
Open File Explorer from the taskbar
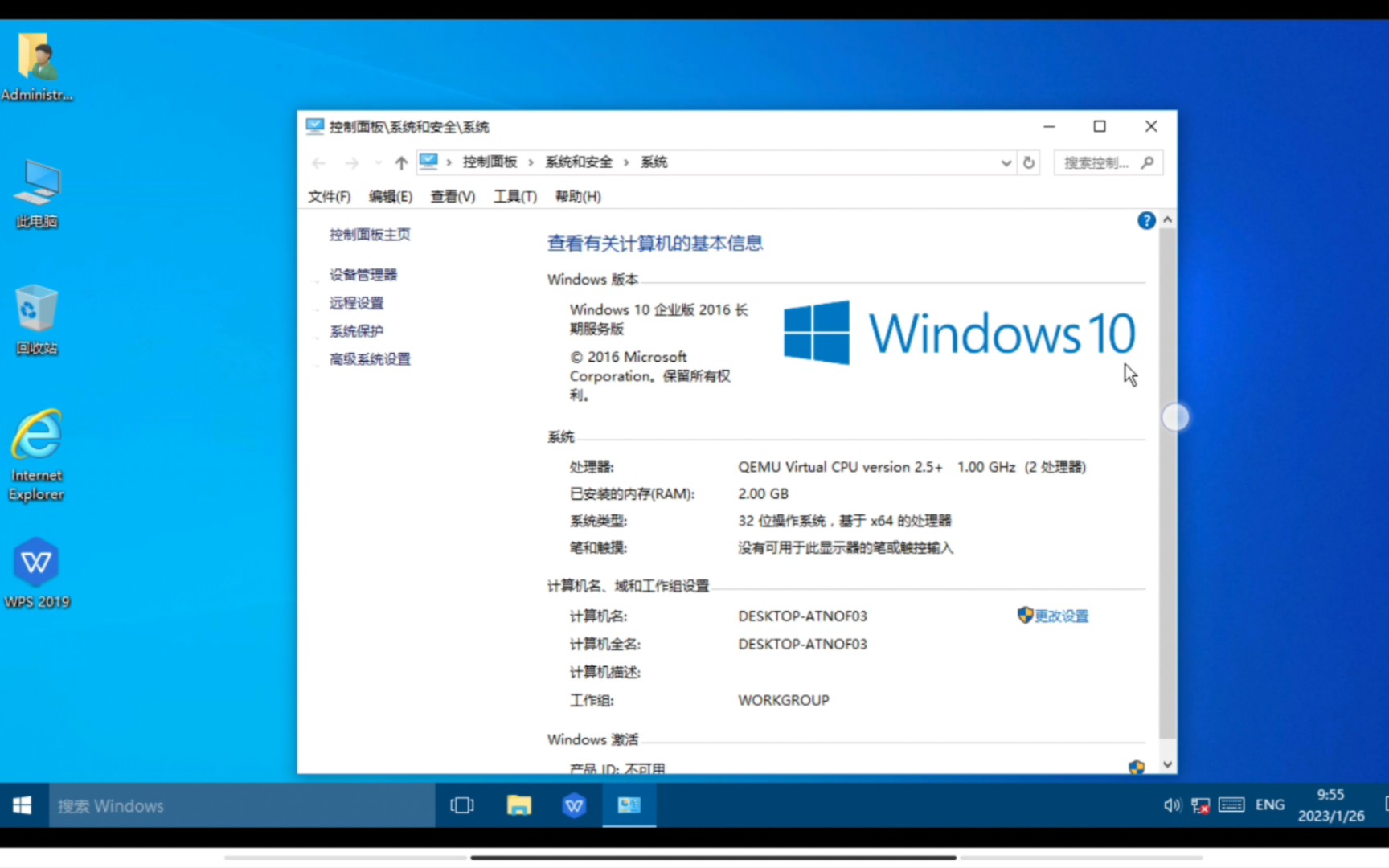tap(519, 805)
